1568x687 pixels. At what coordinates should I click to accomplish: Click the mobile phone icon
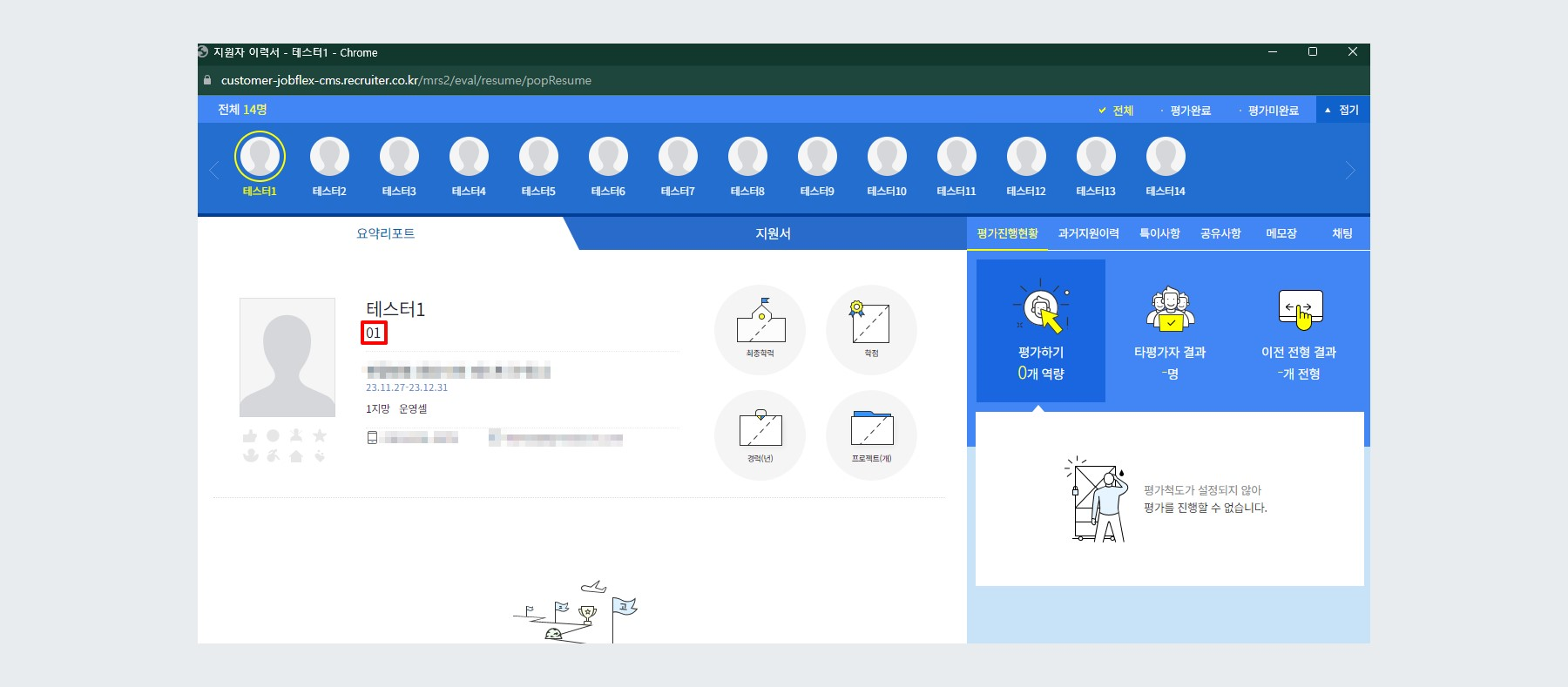372,437
